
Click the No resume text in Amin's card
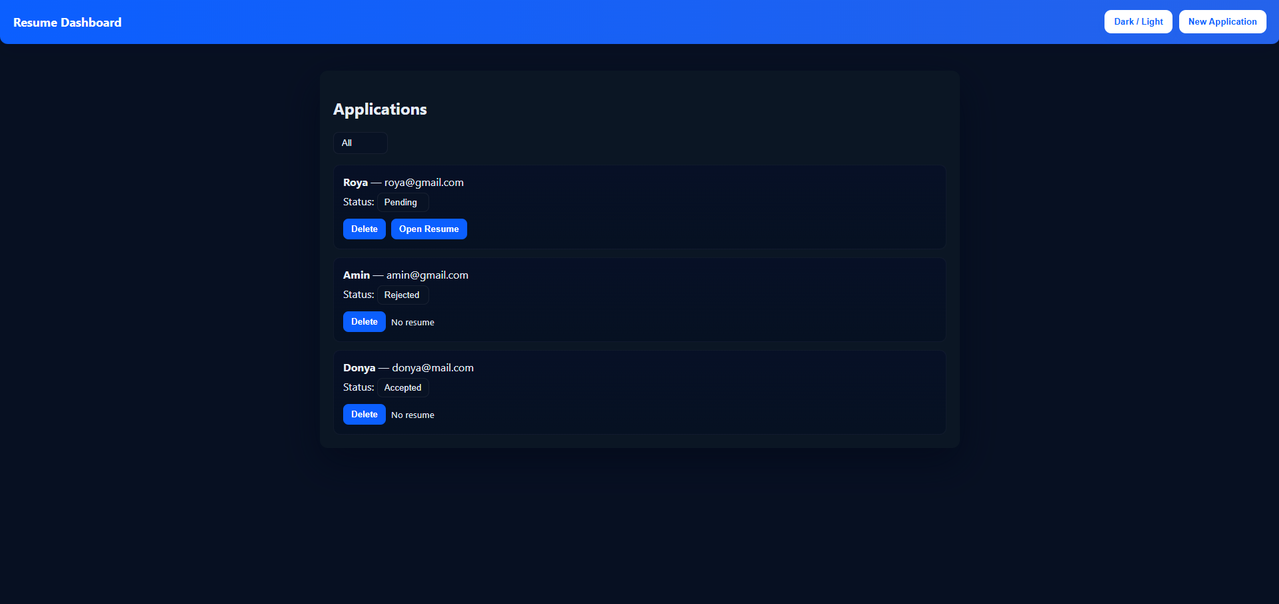[412, 322]
